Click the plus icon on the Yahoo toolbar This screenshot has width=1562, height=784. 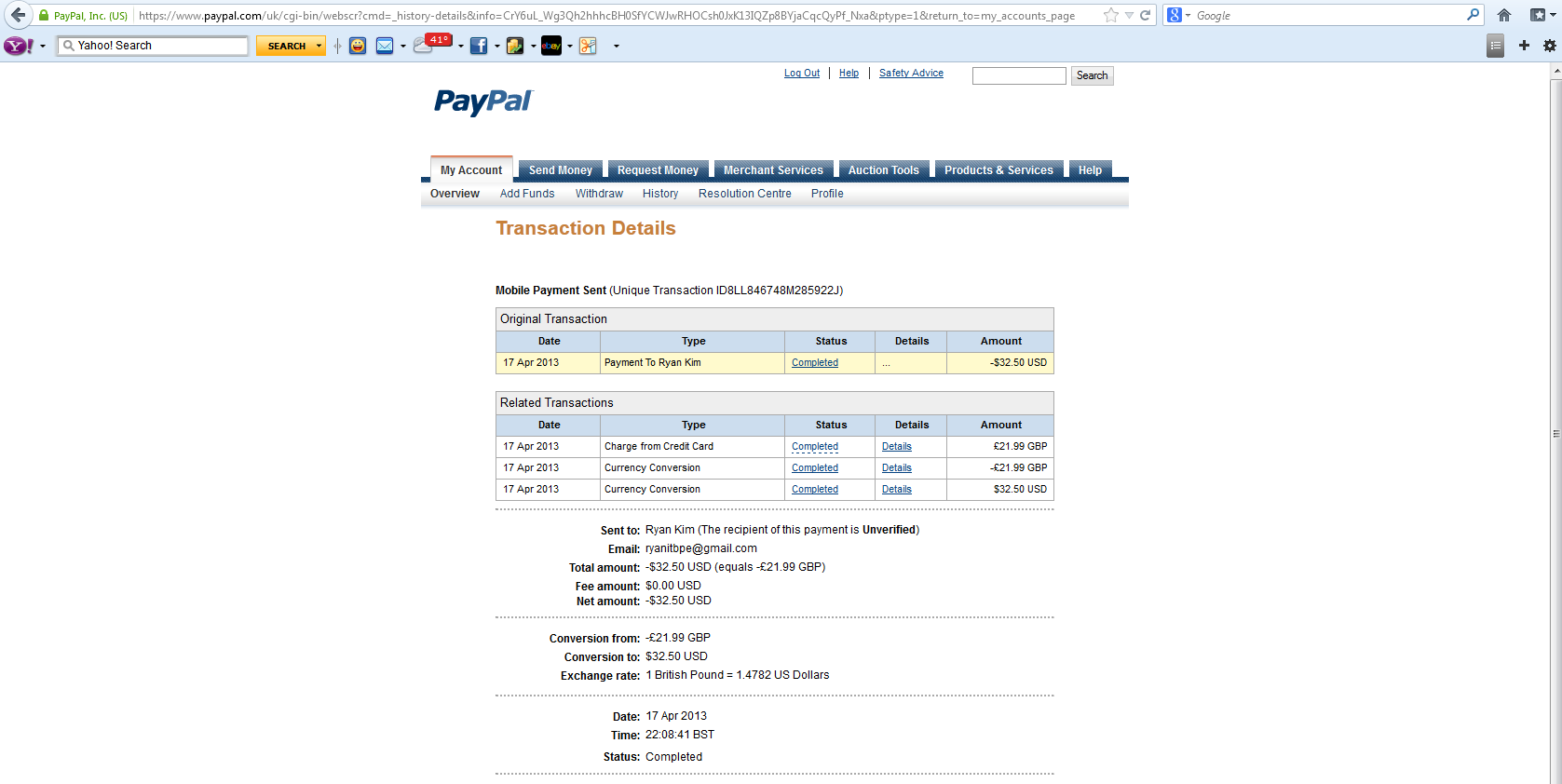point(1525,46)
